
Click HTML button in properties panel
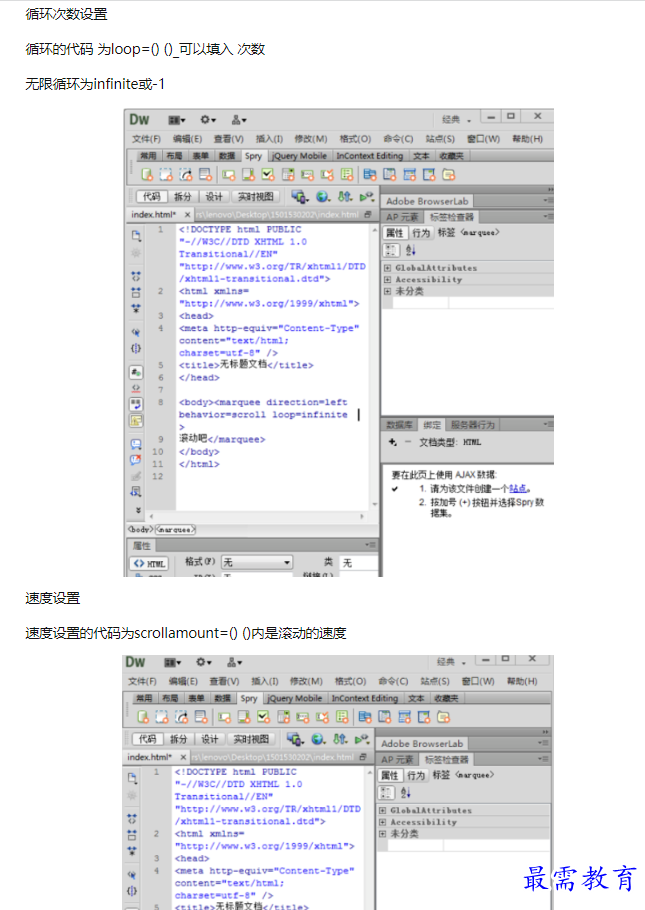(x=149, y=563)
